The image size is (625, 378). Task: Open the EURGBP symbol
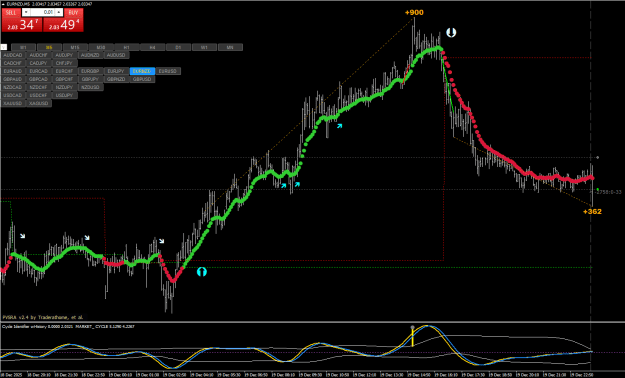[90, 71]
